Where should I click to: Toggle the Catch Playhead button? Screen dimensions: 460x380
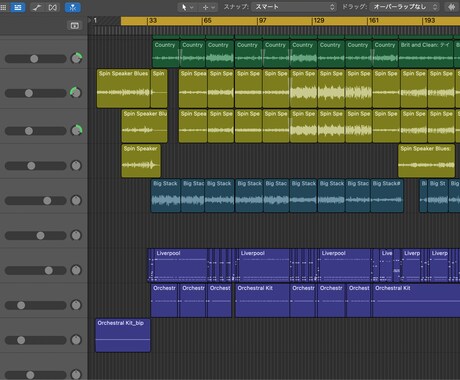(x=72, y=7)
